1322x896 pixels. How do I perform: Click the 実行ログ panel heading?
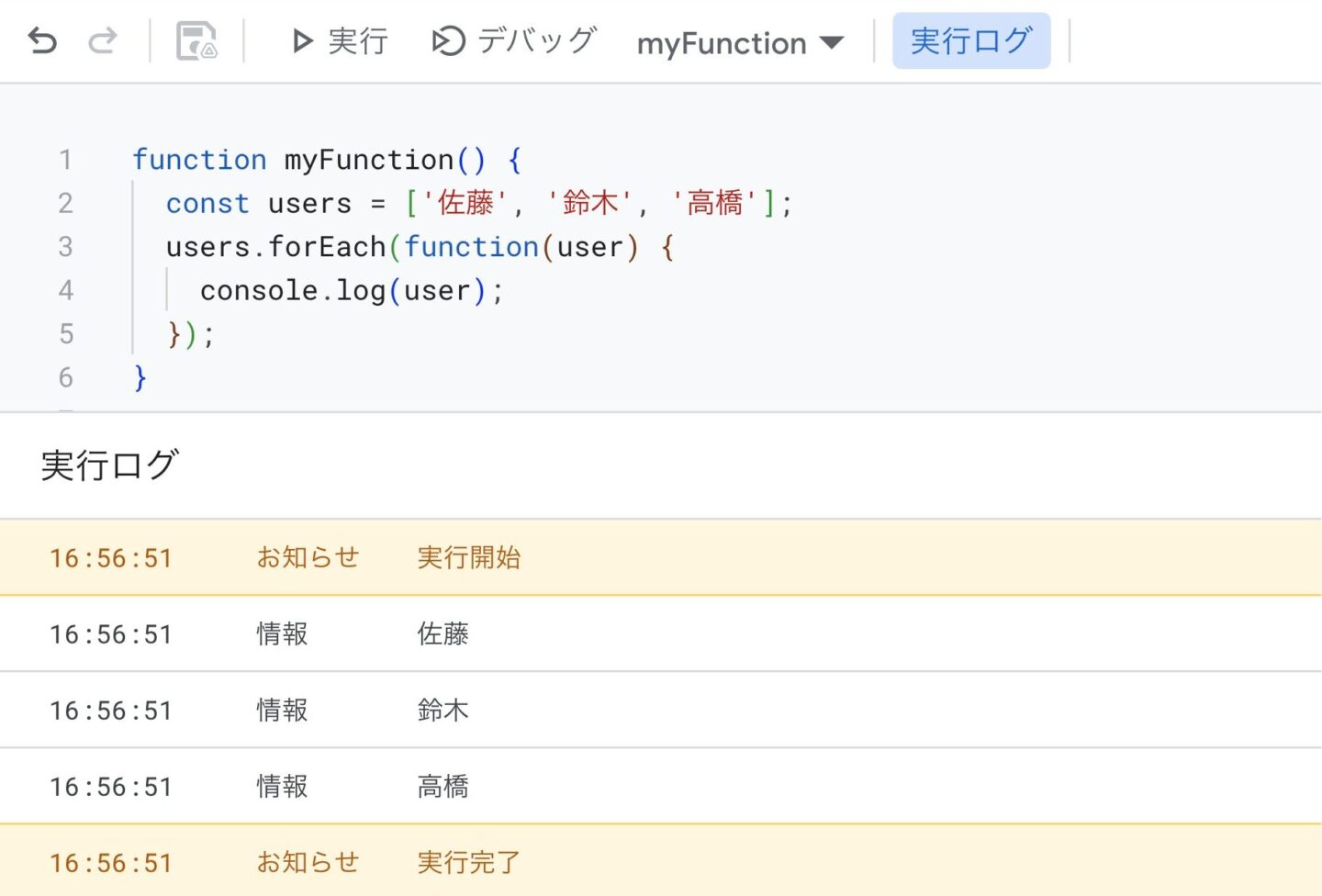tap(109, 465)
